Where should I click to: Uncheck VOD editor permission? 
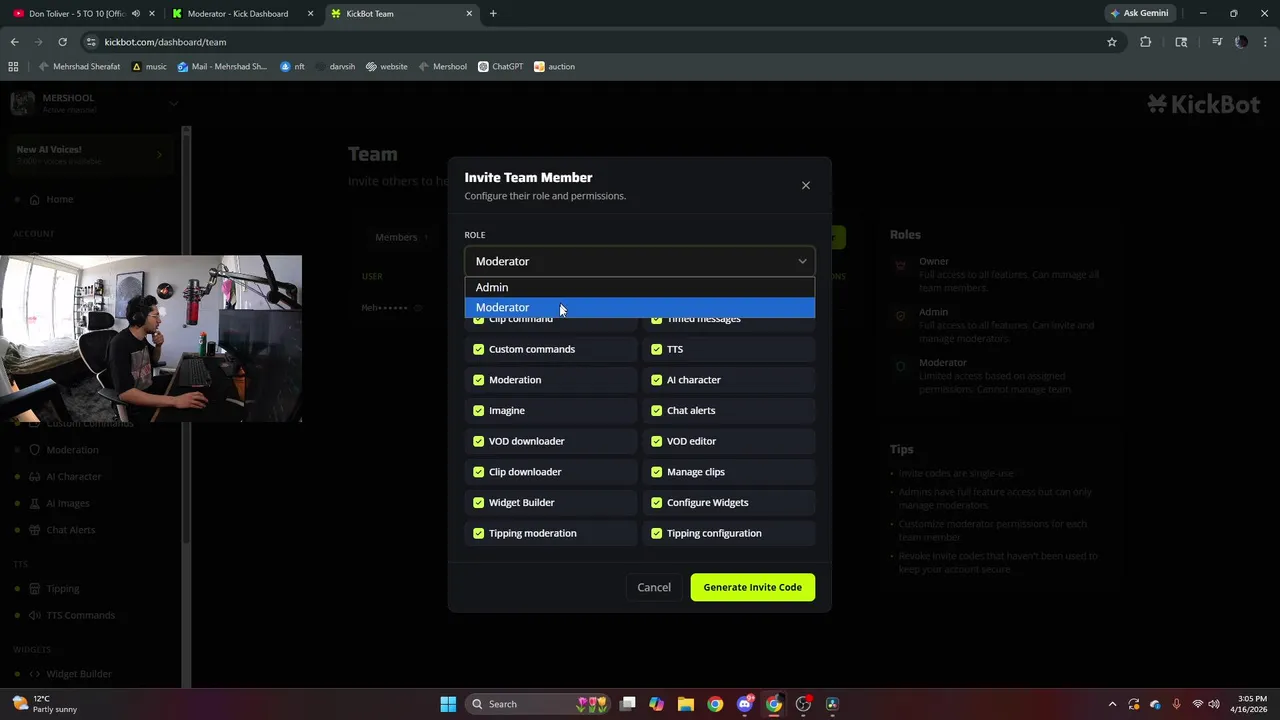click(x=657, y=441)
